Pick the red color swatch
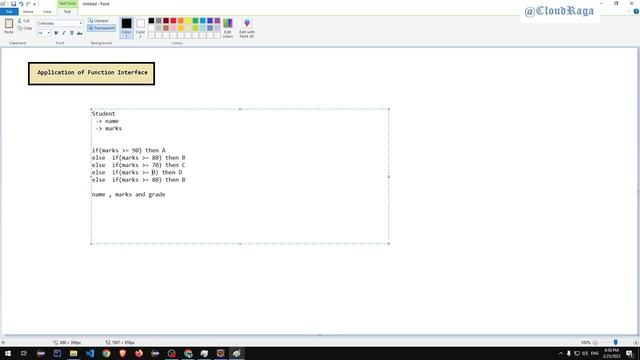This screenshot has width=640, height=360. pyautogui.click(x=173, y=21)
